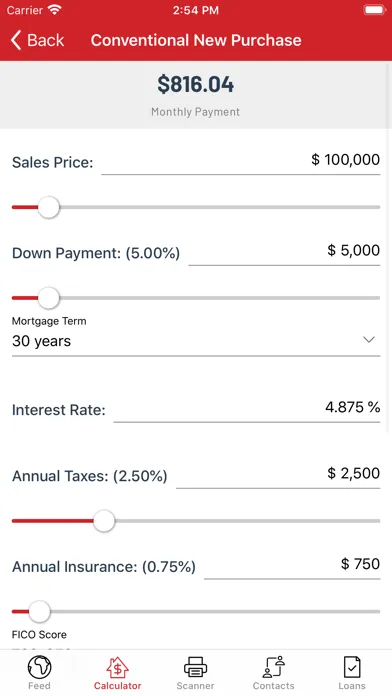Tap the back chevron arrow

(16, 40)
